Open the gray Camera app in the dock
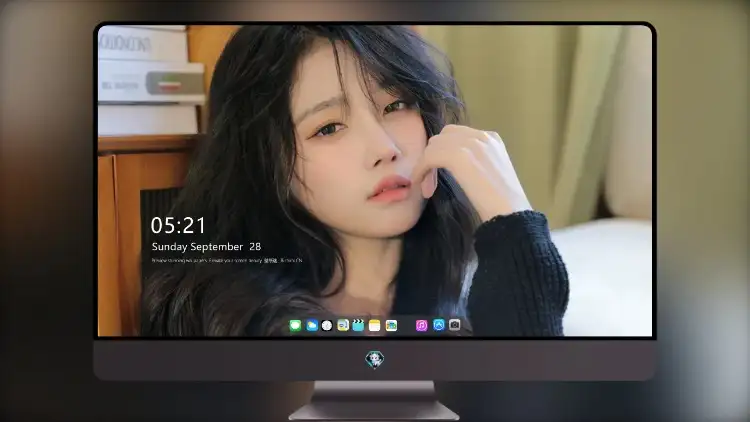 coord(455,325)
